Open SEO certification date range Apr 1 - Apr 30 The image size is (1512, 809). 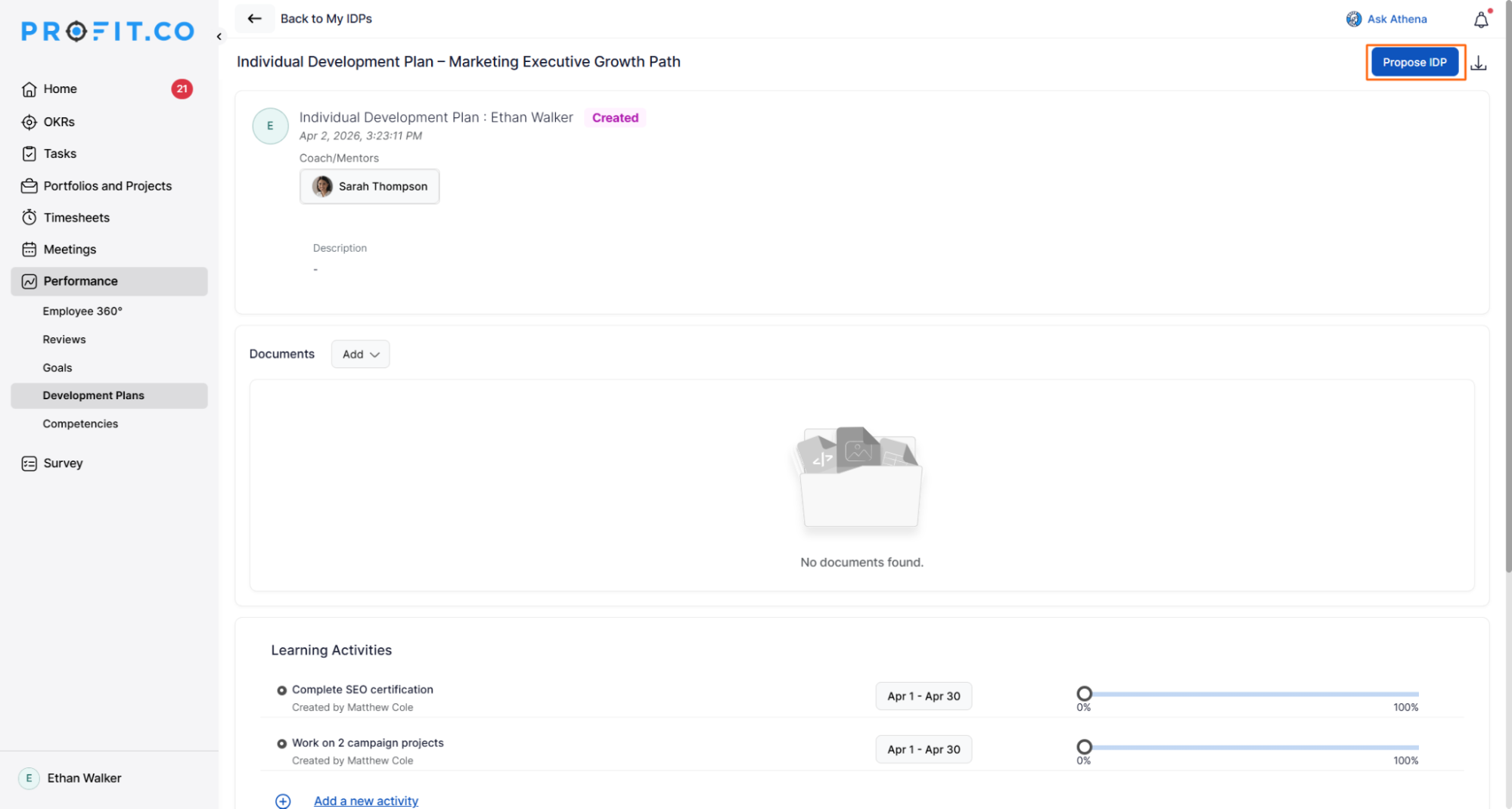tap(923, 696)
